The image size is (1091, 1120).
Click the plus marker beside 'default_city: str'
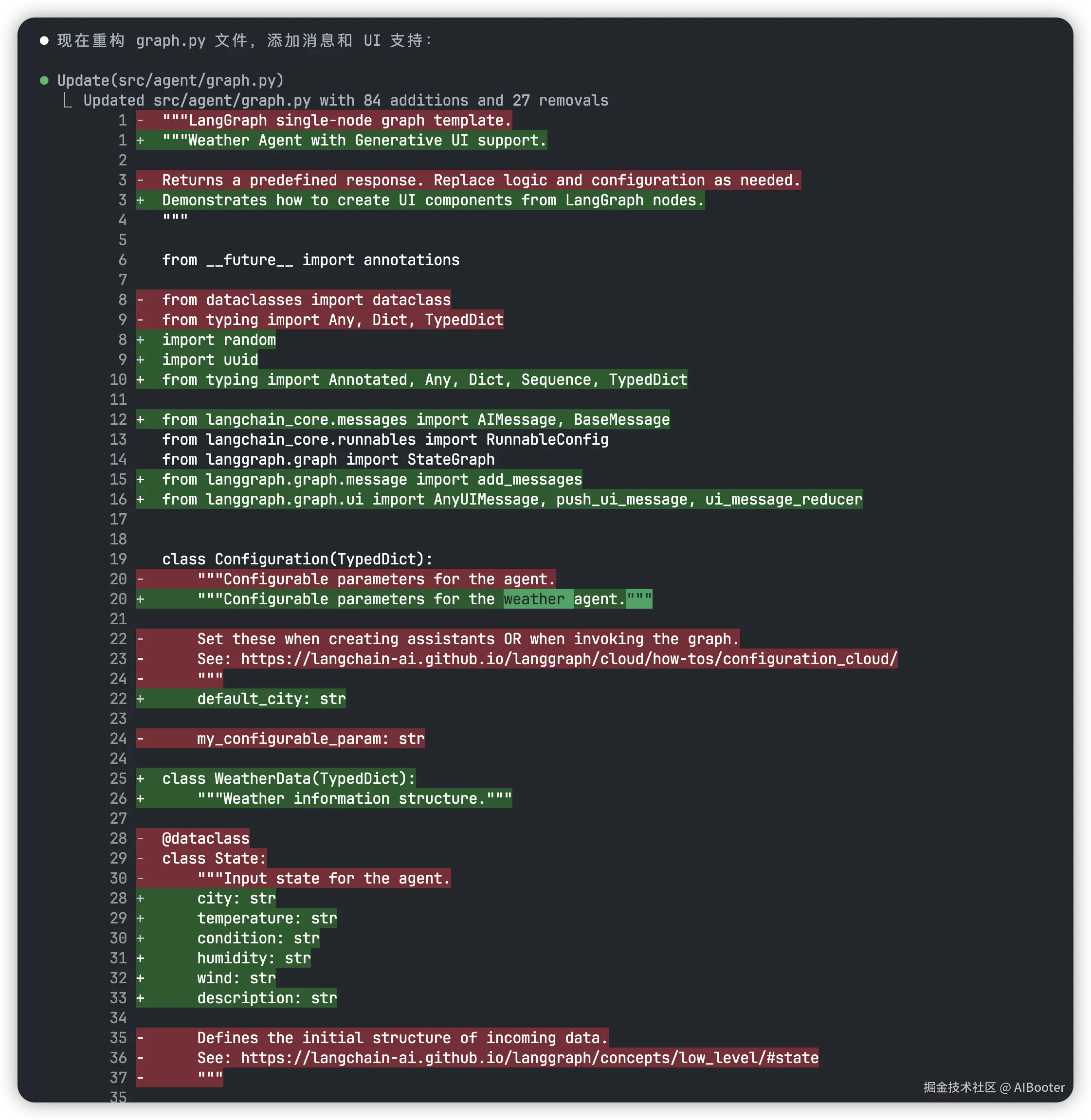coord(140,699)
